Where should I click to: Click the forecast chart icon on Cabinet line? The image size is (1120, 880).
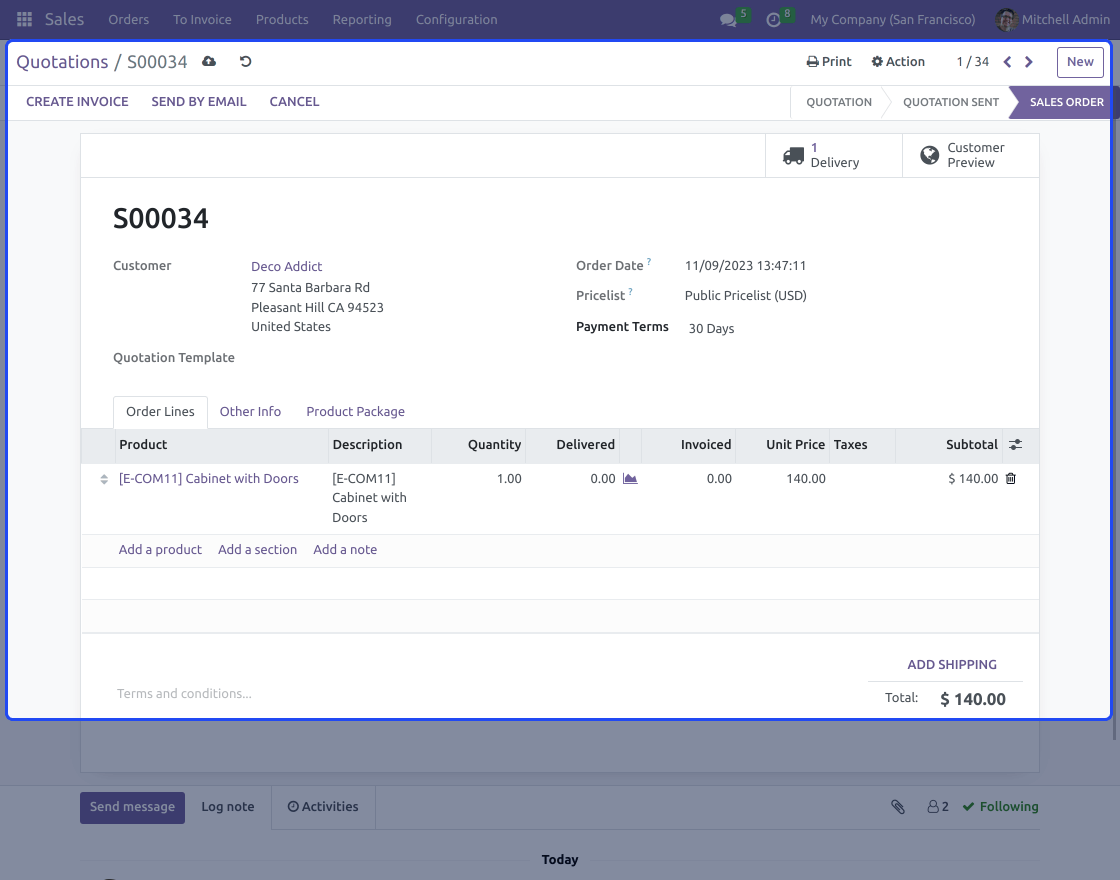click(x=630, y=479)
